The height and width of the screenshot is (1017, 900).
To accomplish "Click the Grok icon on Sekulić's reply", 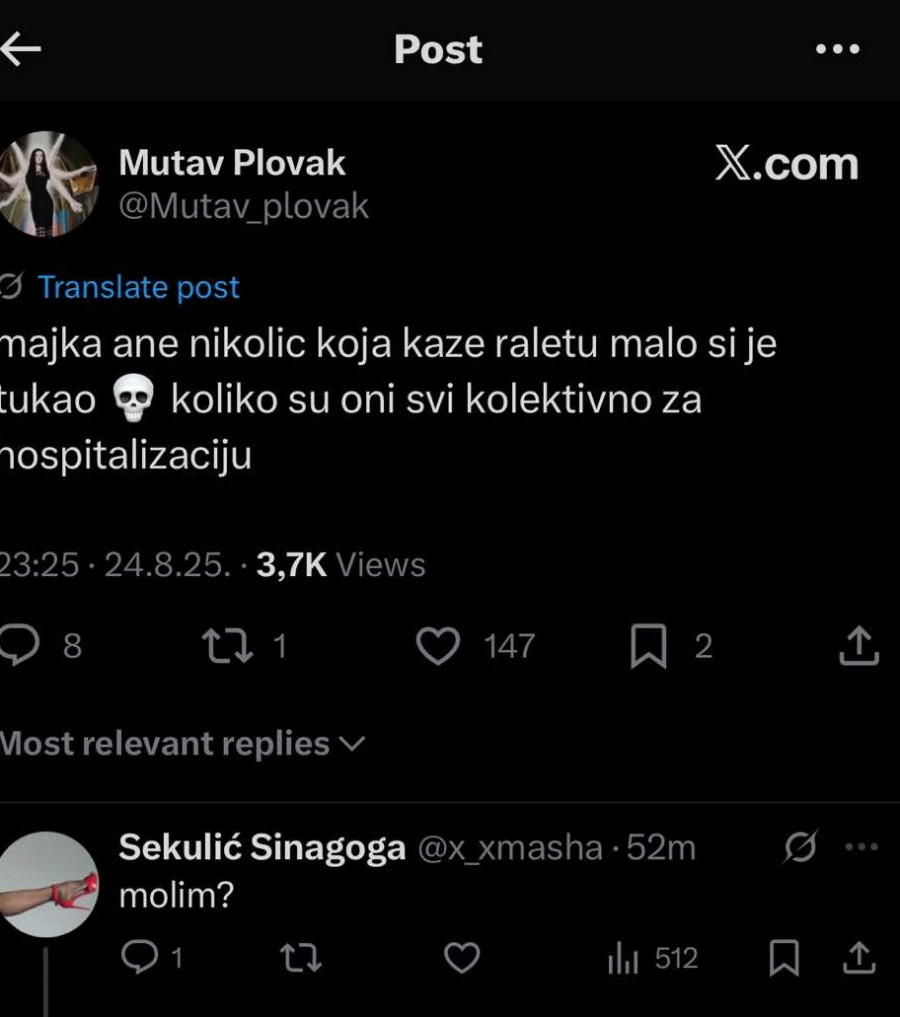I will 800,848.
